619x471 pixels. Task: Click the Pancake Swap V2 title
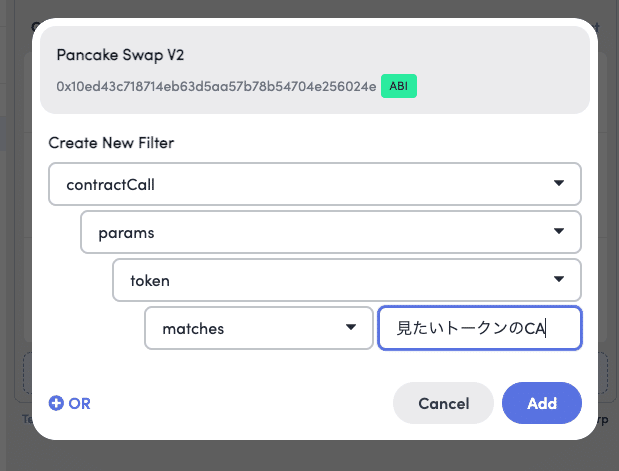pos(120,55)
